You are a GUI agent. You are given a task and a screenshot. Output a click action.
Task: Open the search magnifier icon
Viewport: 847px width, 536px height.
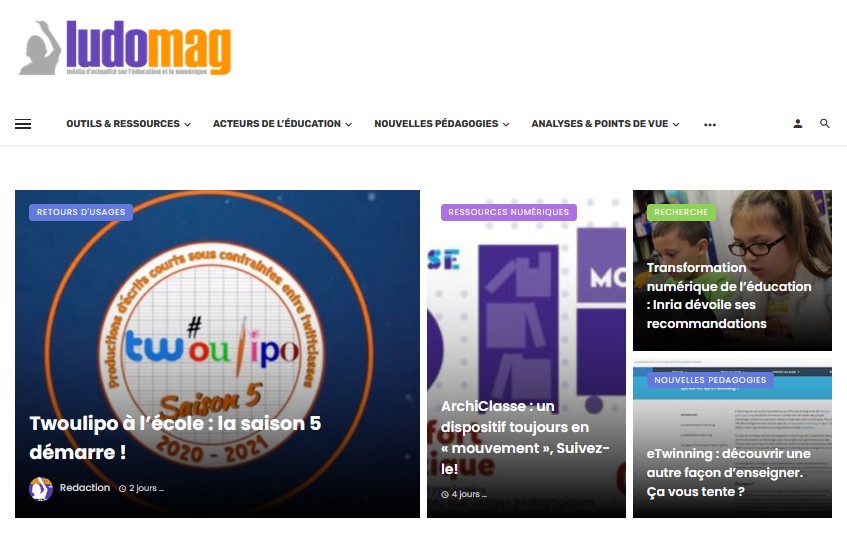pyautogui.click(x=824, y=124)
